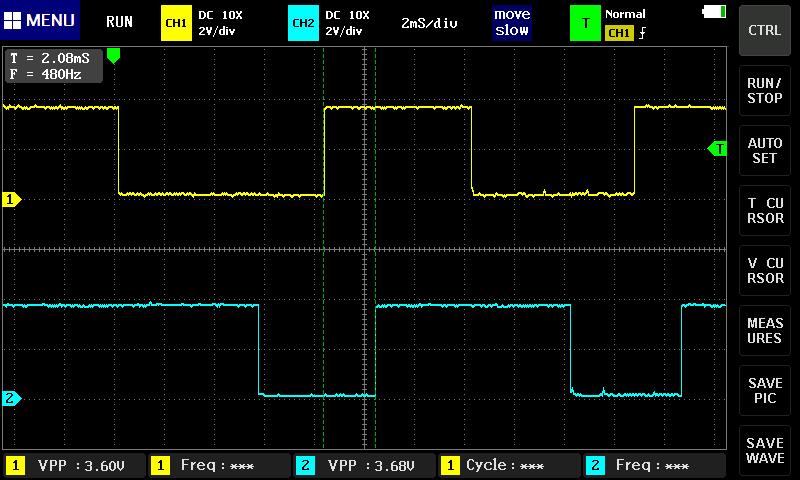The width and height of the screenshot is (800, 480).
Task: Select channel 1 Cycle measurement
Action: [x=510, y=465]
